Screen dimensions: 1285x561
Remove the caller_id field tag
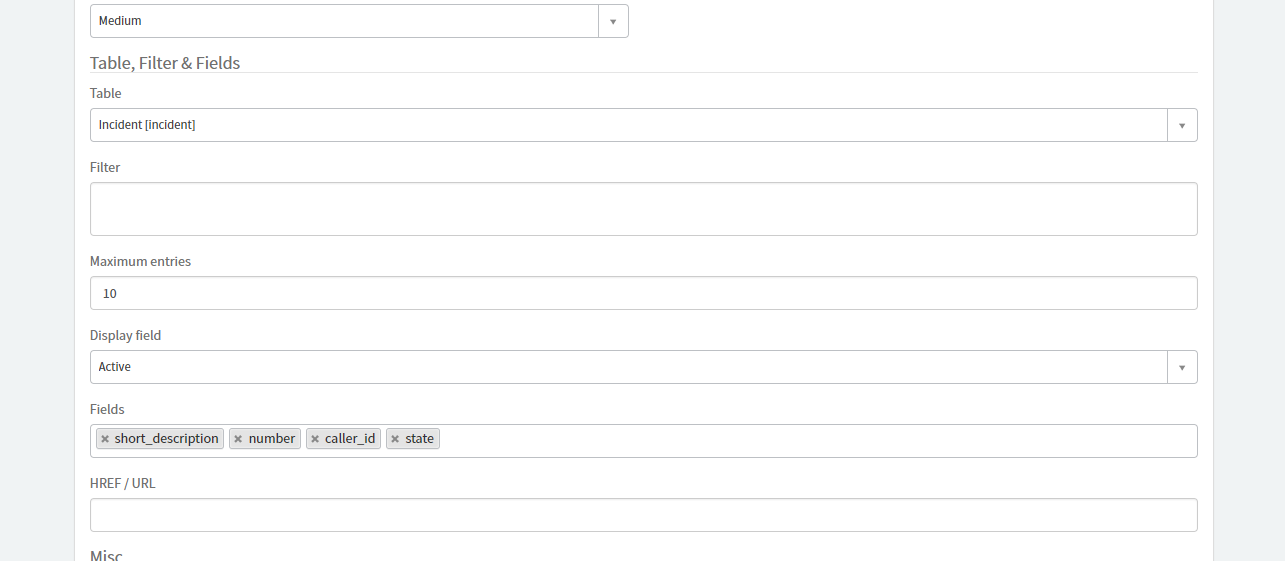pos(315,439)
